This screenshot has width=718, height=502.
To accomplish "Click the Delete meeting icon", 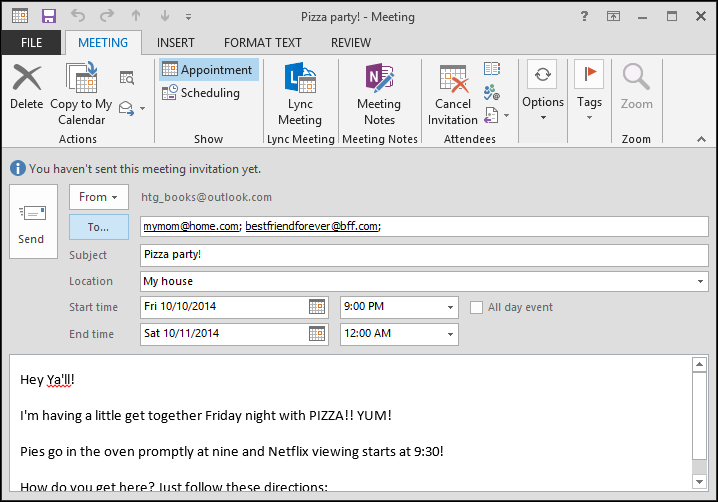I will click(x=27, y=77).
